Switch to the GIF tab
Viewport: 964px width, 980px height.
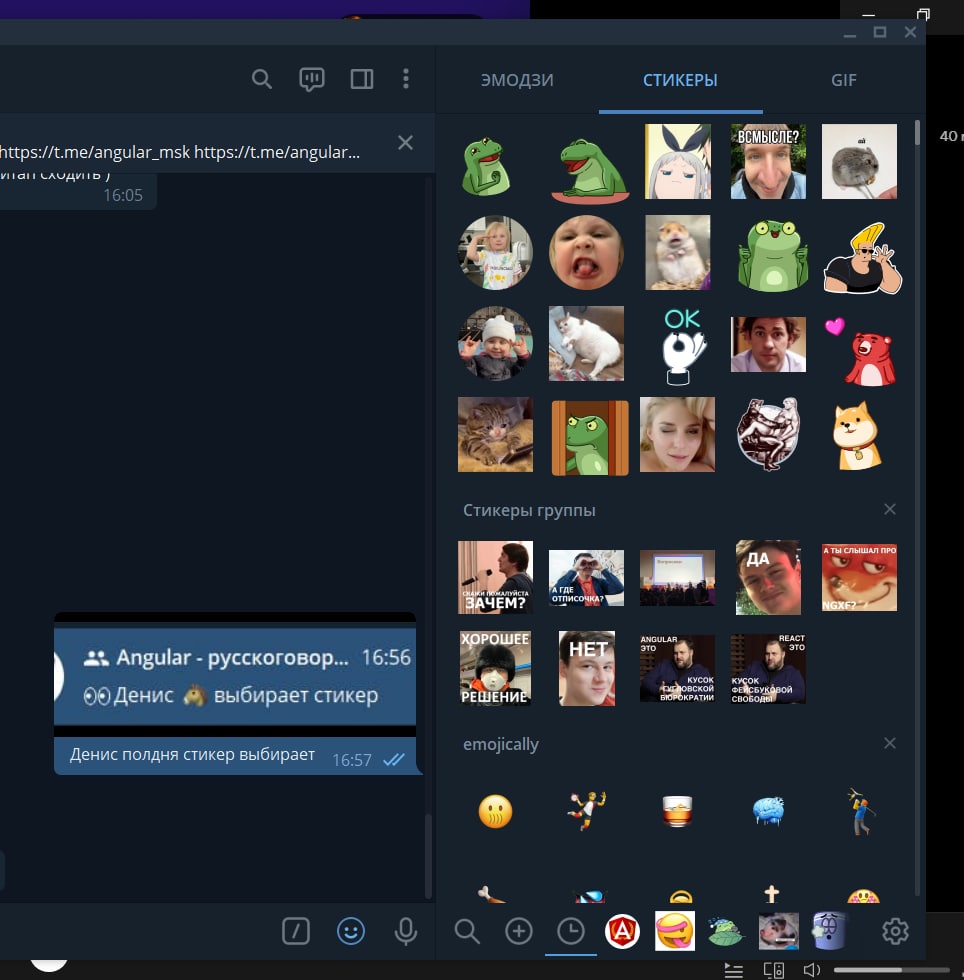(x=843, y=80)
